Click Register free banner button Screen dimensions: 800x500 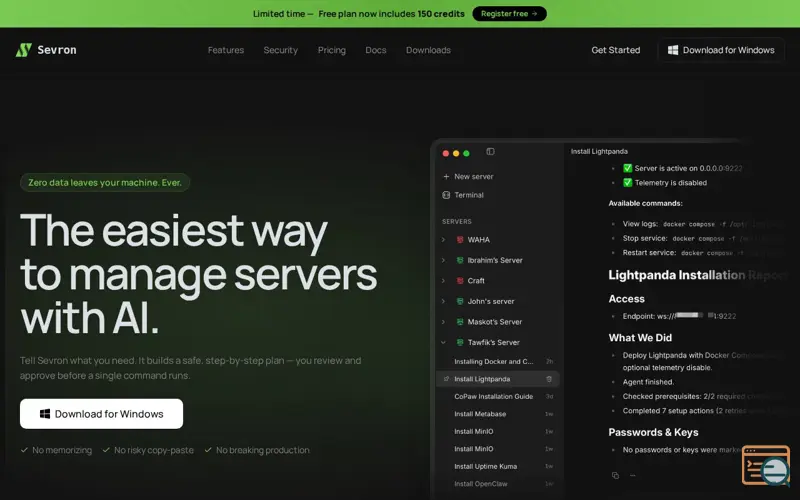point(509,14)
